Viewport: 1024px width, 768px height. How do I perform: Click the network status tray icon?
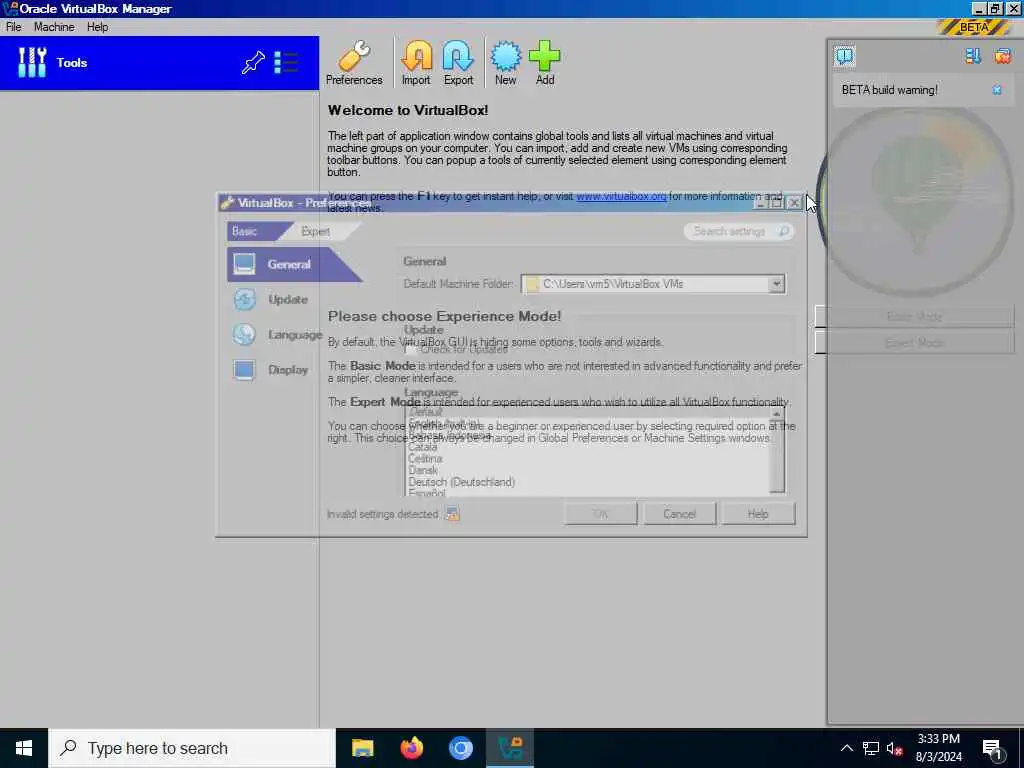(x=871, y=748)
